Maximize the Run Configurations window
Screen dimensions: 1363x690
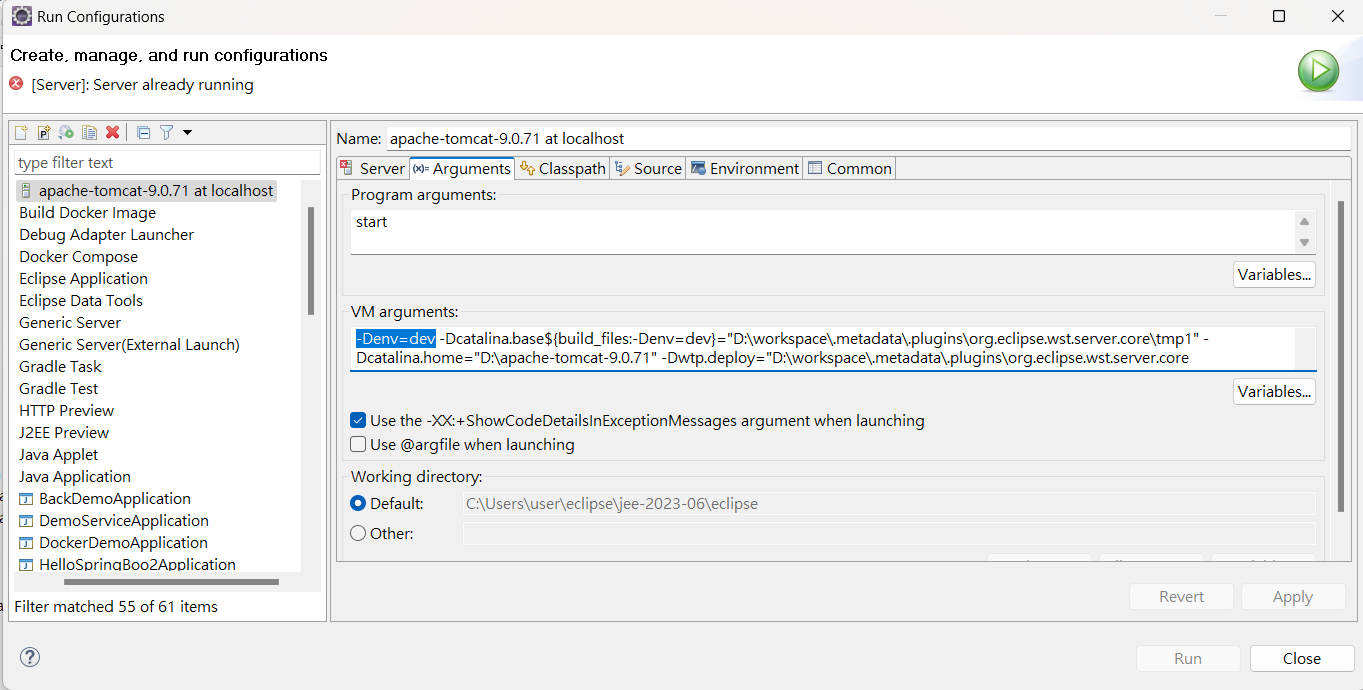click(x=1279, y=16)
